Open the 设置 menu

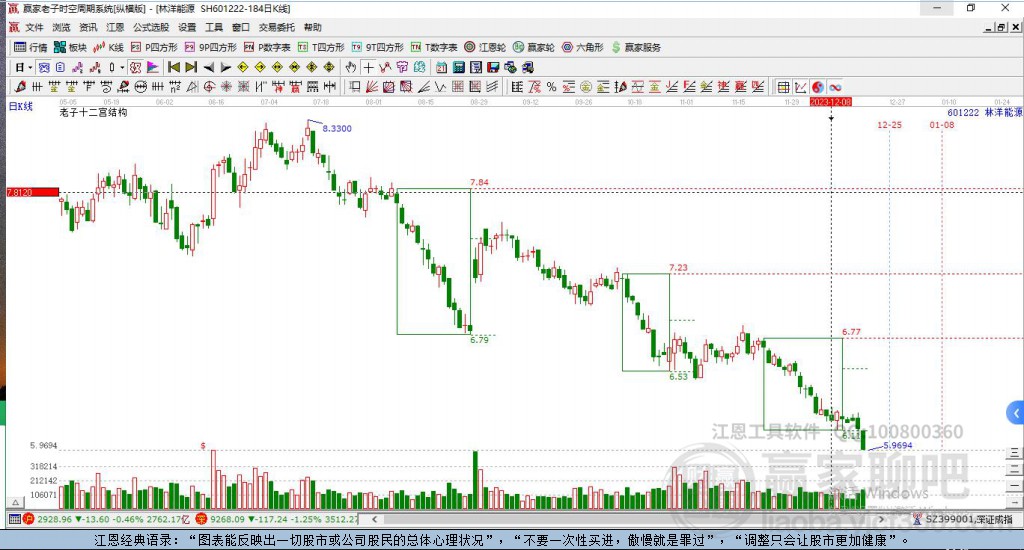[x=187, y=27]
